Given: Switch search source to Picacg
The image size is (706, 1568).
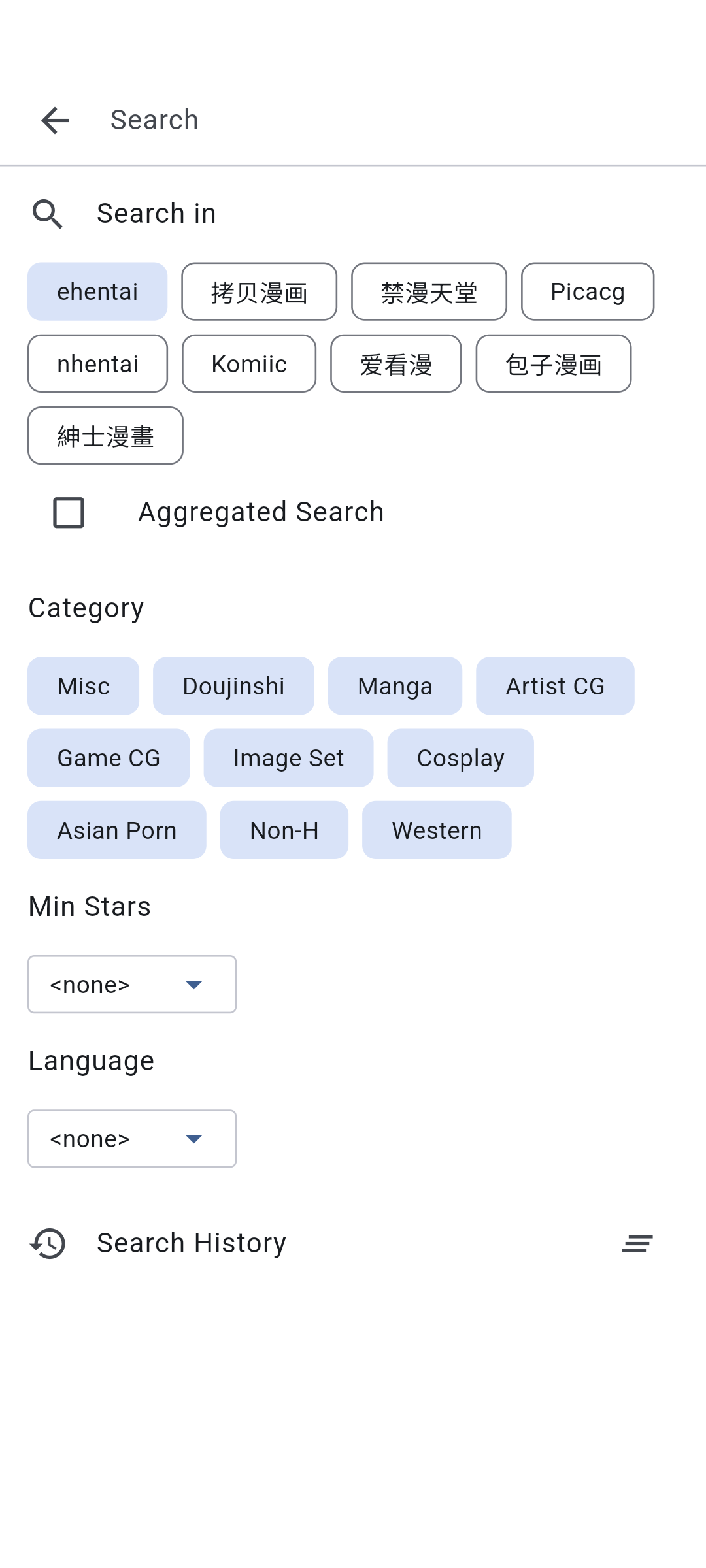Looking at the screenshot, I should (x=587, y=291).
